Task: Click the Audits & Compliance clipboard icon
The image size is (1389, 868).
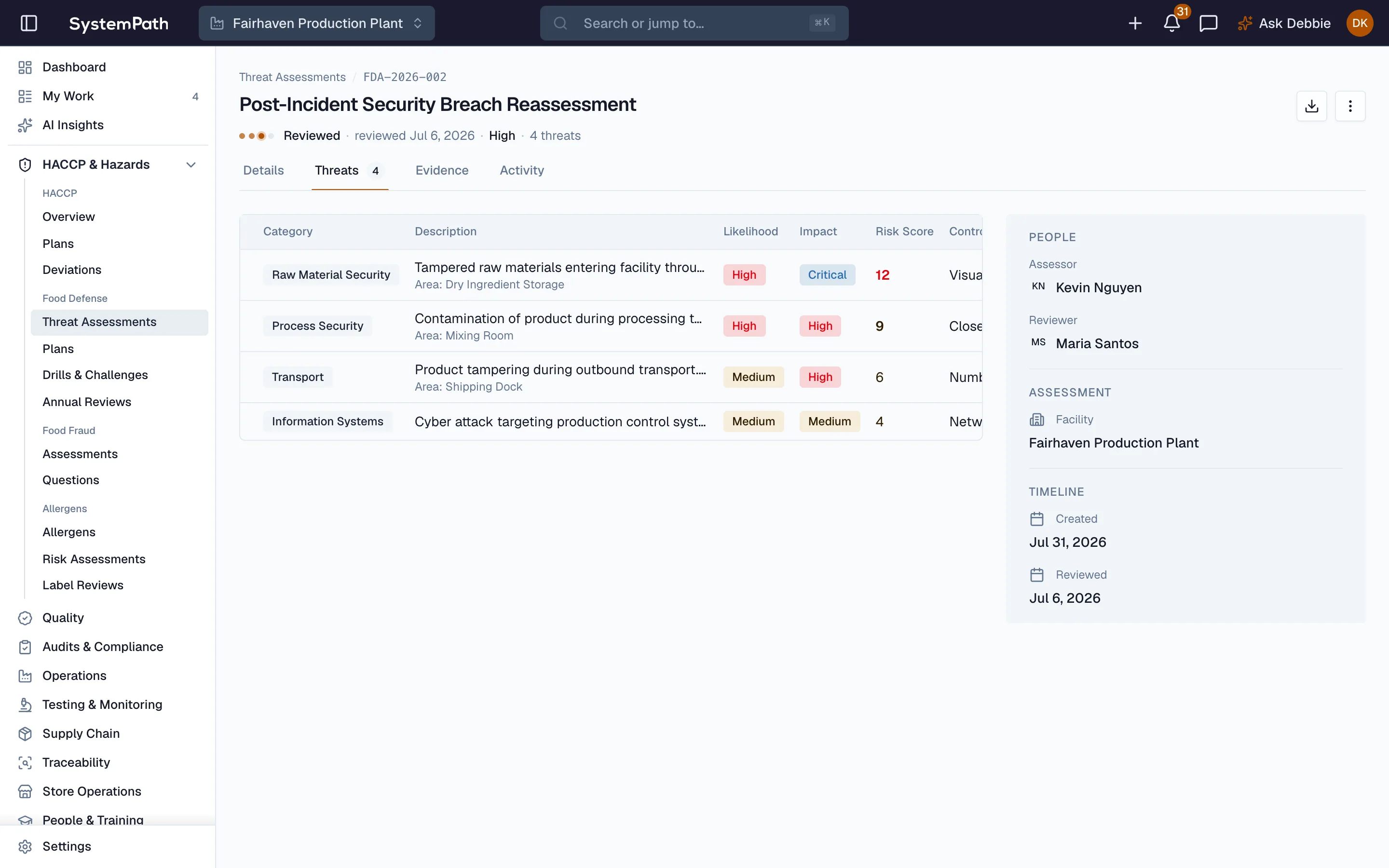Action: pos(25,647)
